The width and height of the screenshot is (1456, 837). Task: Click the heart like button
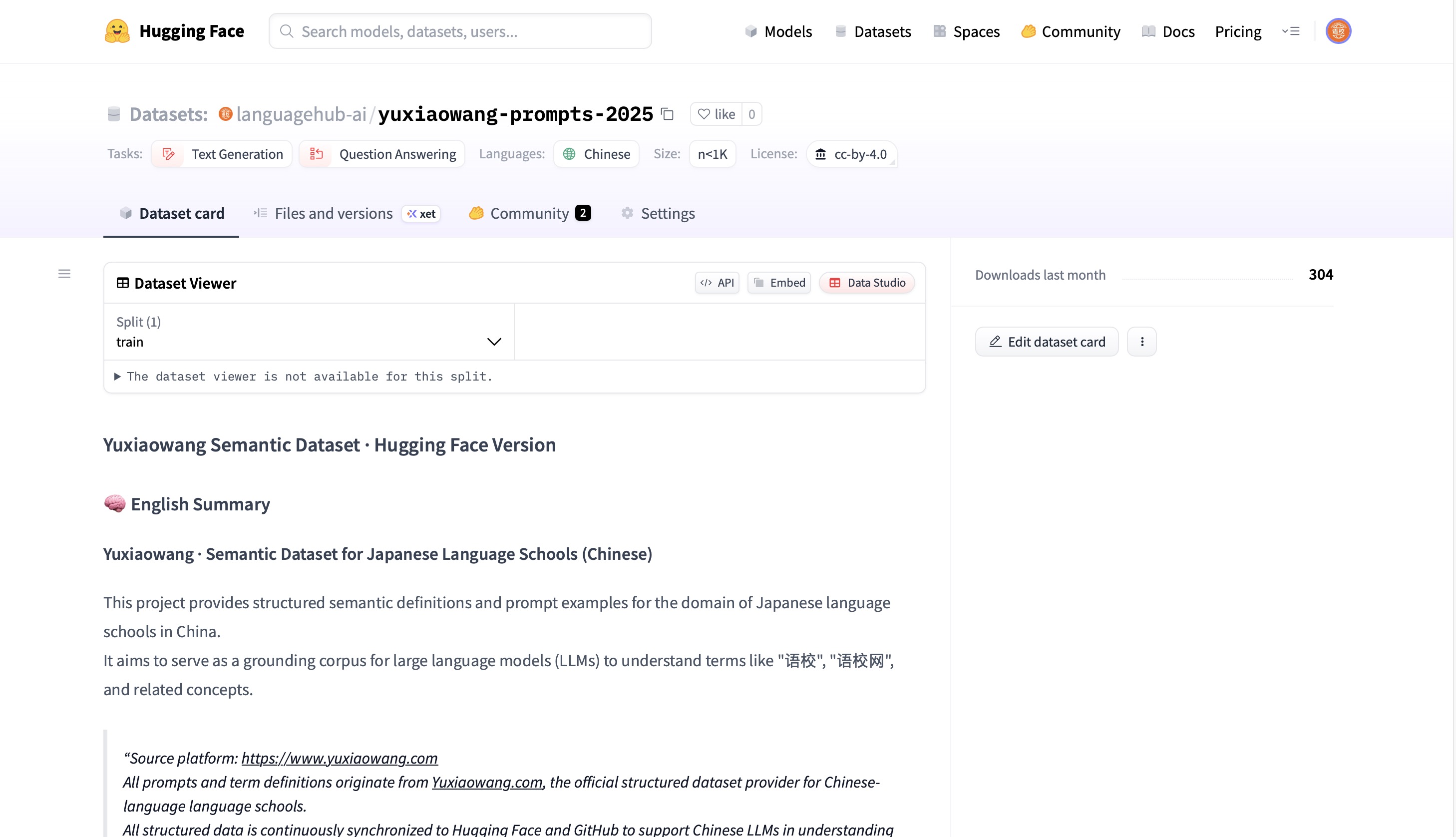click(x=716, y=114)
